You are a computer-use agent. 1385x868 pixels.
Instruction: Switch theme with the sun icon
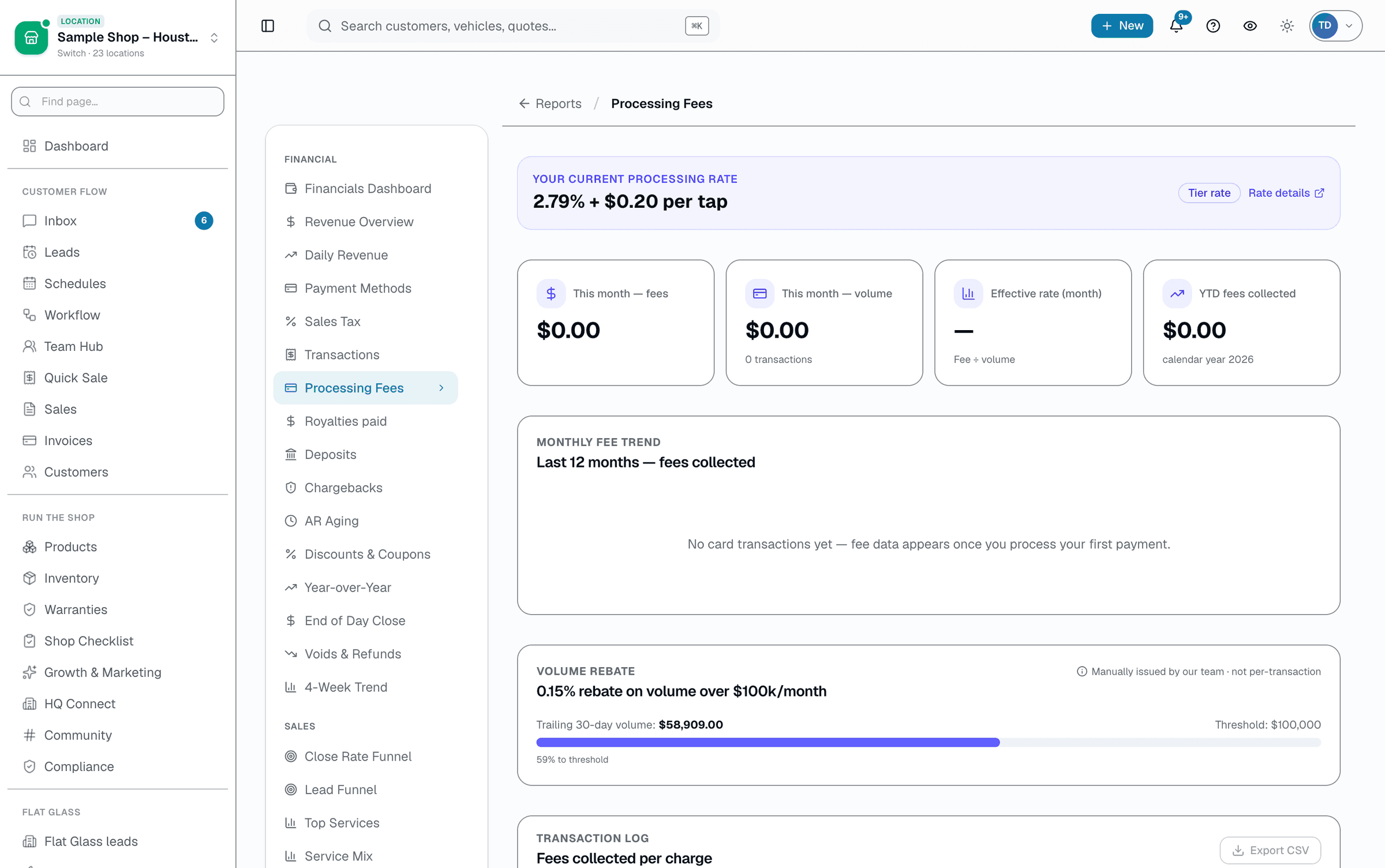click(1287, 26)
